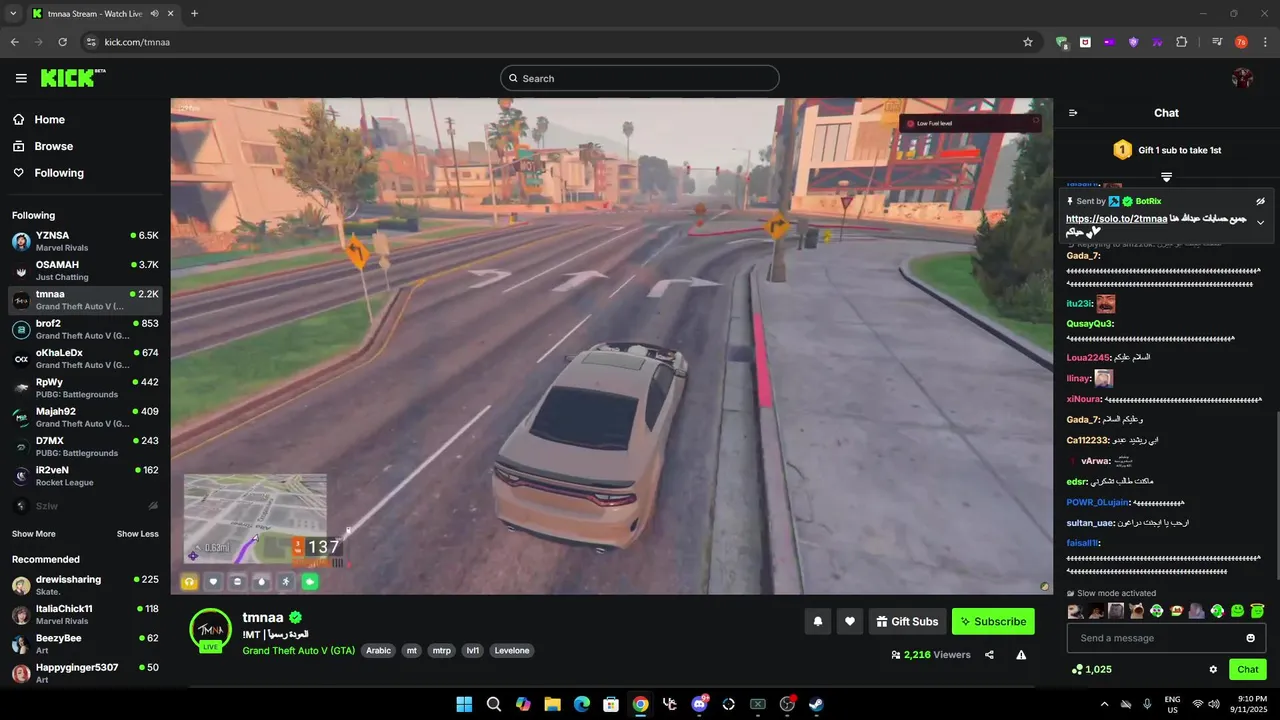
Task: Open media controls music note icon
Action: [x=1216, y=42]
